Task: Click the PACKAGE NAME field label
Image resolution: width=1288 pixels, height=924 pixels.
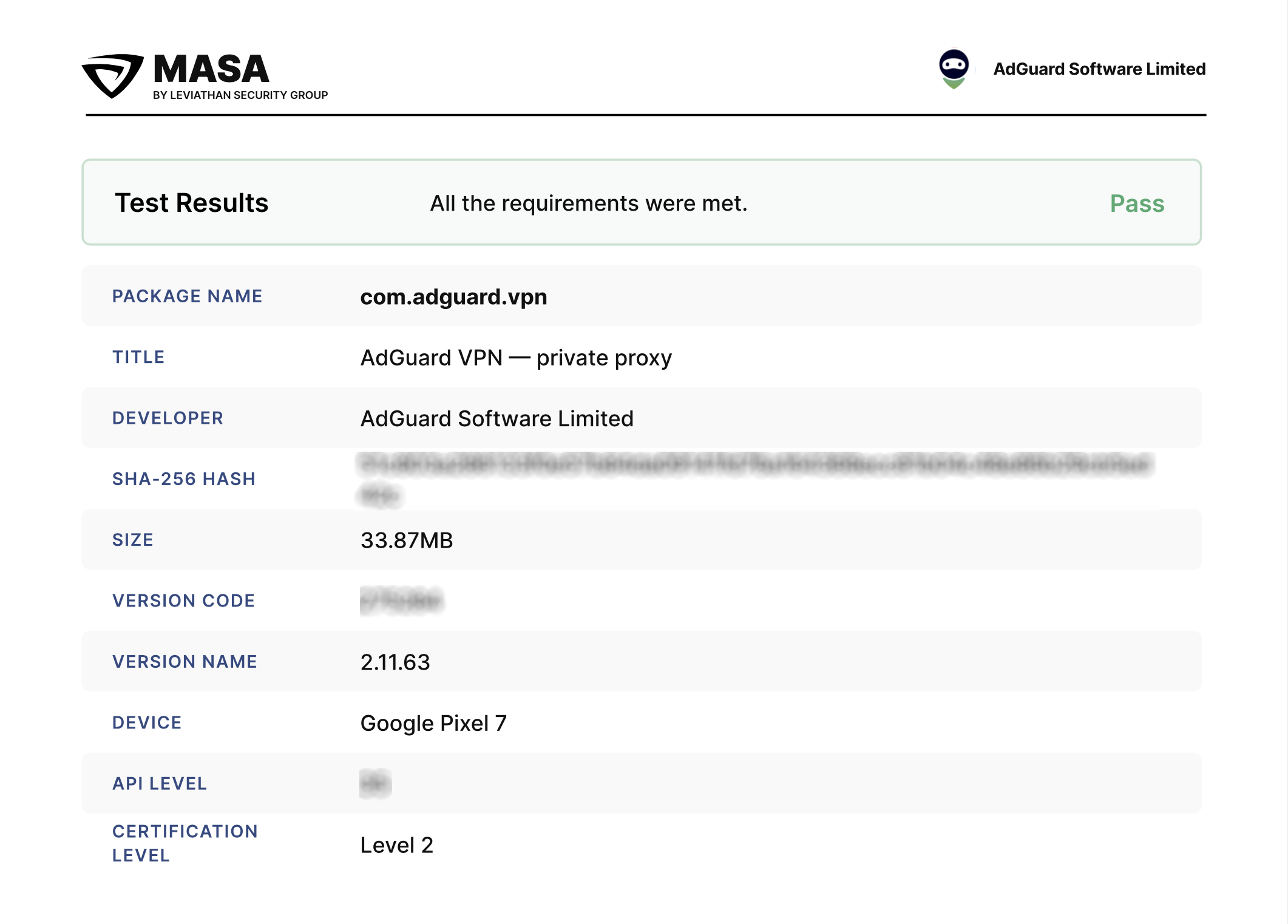Action: coord(187,296)
